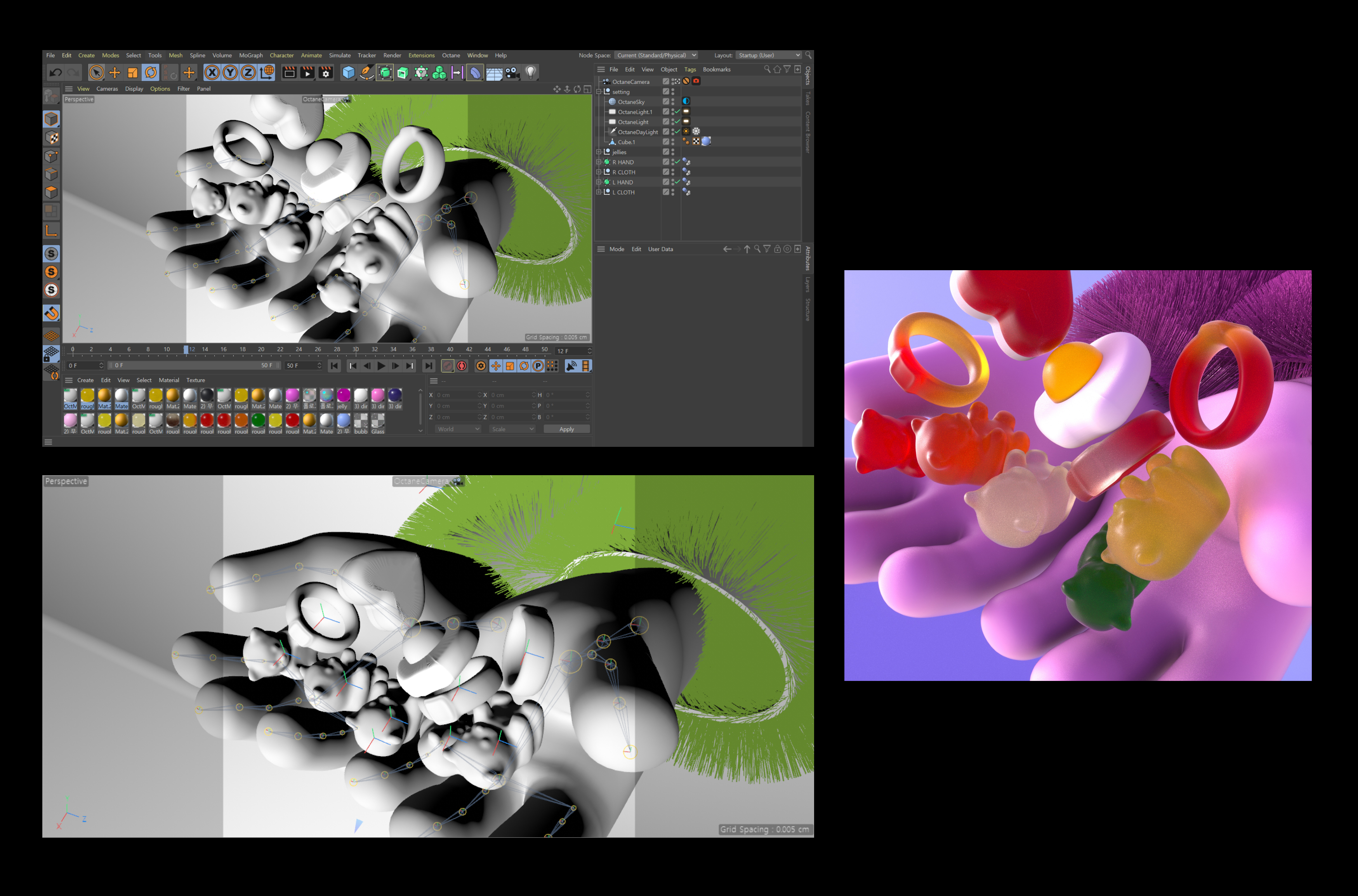Screen dimensions: 1358x896
Task: Select the Live Selection arrow tool
Action: coord(97,73)
